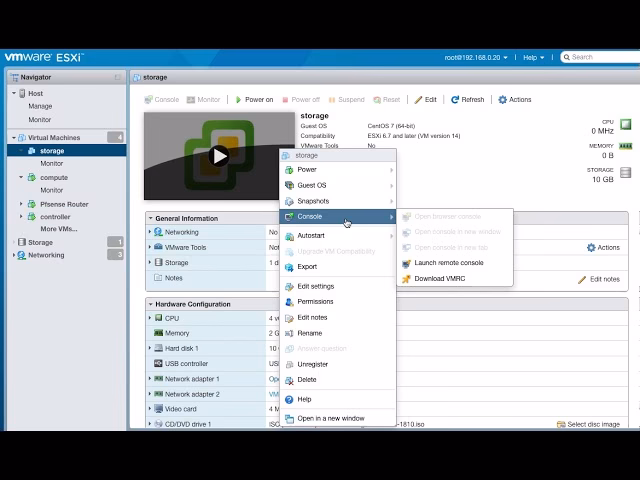Click the Launch remote console entry
Image resolution: width=640 pixels, height=480 pixels.
(448, 263)
